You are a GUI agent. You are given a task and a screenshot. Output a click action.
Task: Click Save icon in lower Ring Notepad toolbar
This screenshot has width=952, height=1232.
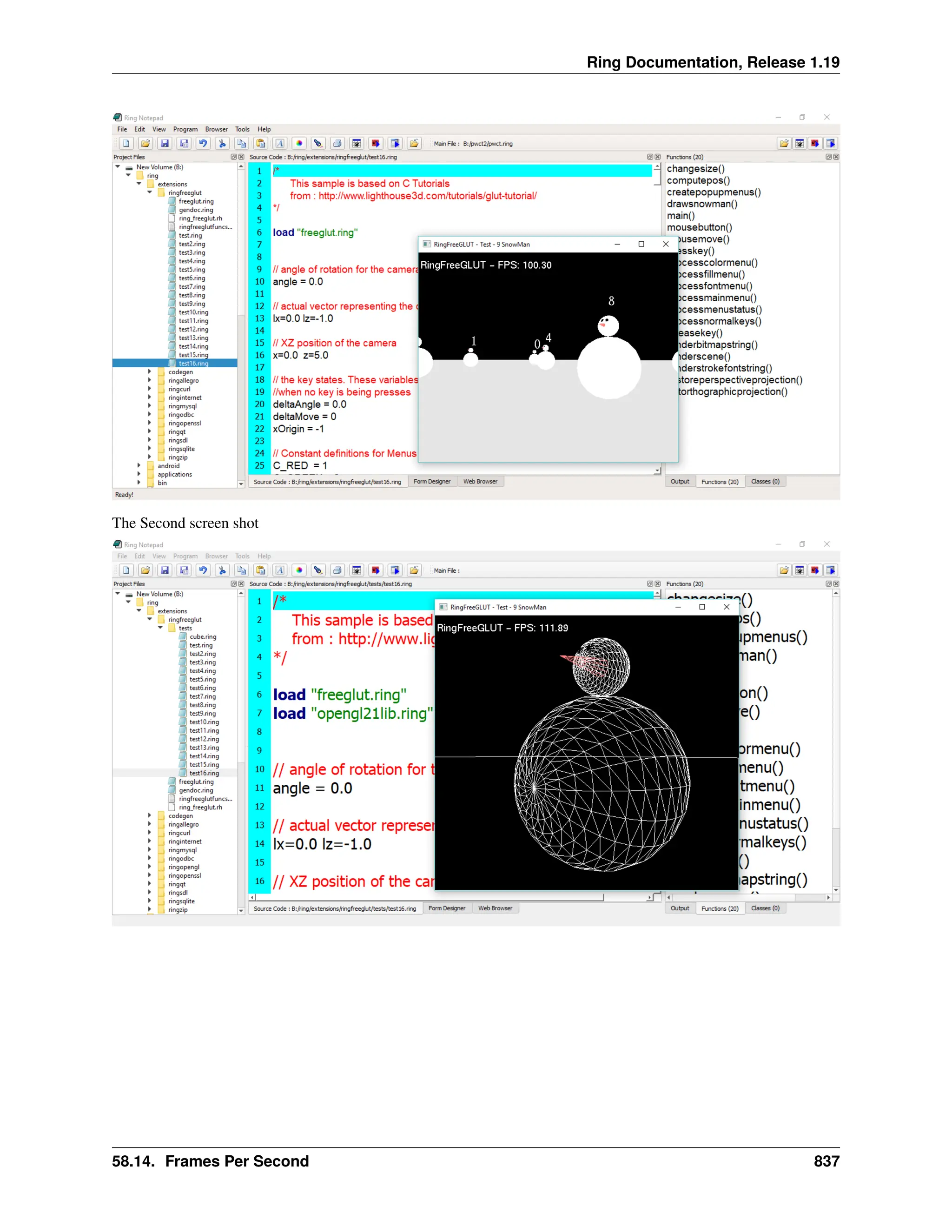click(165, 570)
